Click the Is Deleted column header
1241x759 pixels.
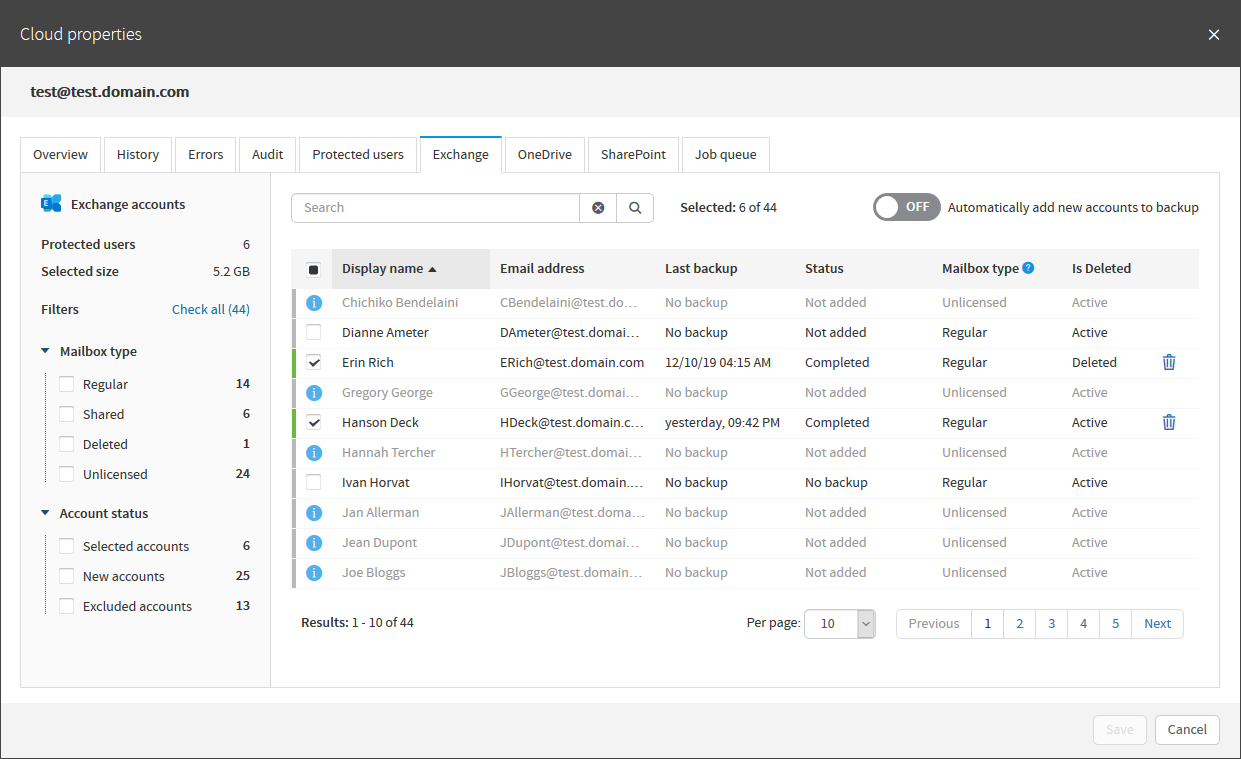point(1101,268)
